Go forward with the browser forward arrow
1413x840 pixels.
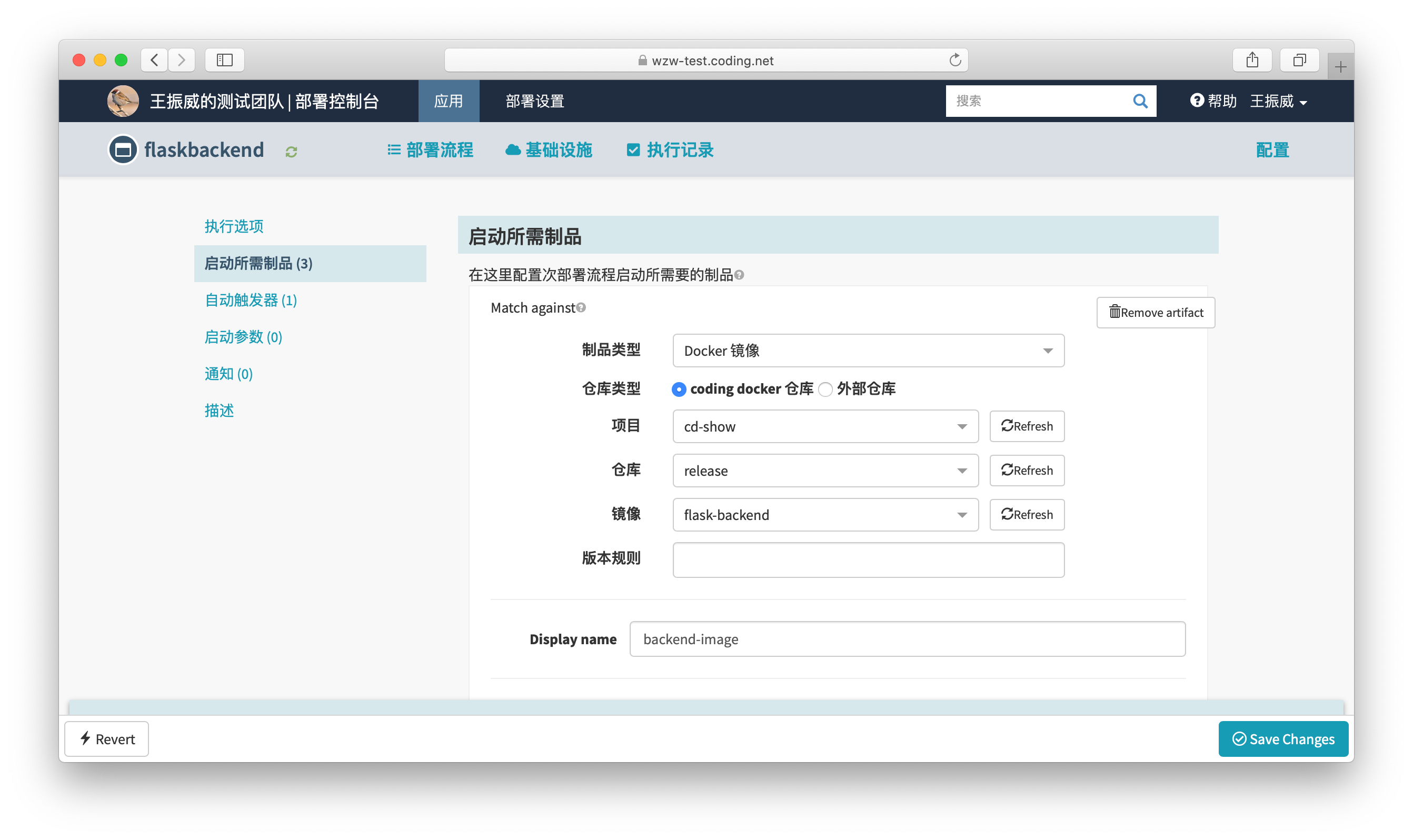(x=181, y=60)
